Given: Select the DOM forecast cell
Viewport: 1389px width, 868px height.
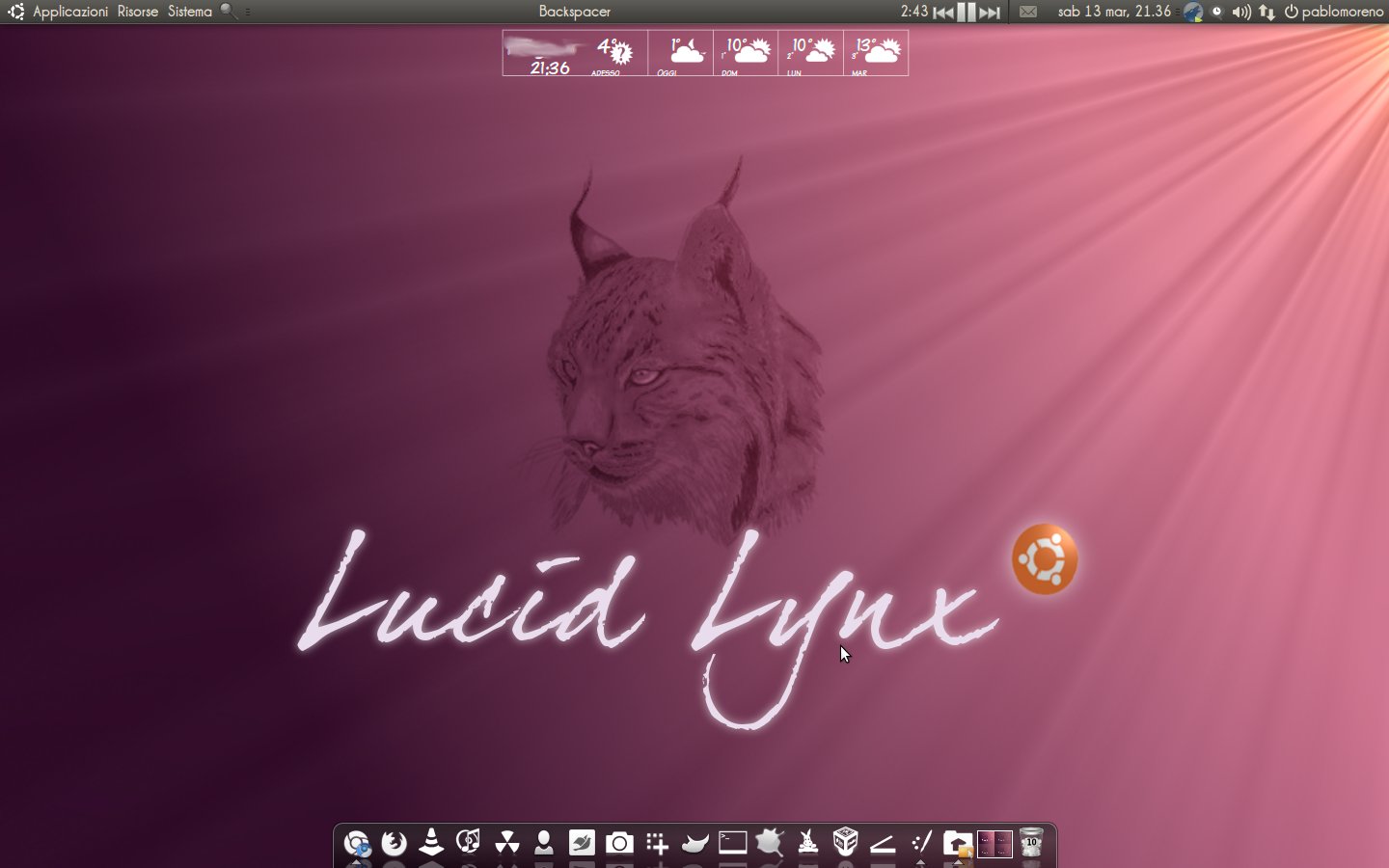Looking at the screenshot, I should coord(746,53).
